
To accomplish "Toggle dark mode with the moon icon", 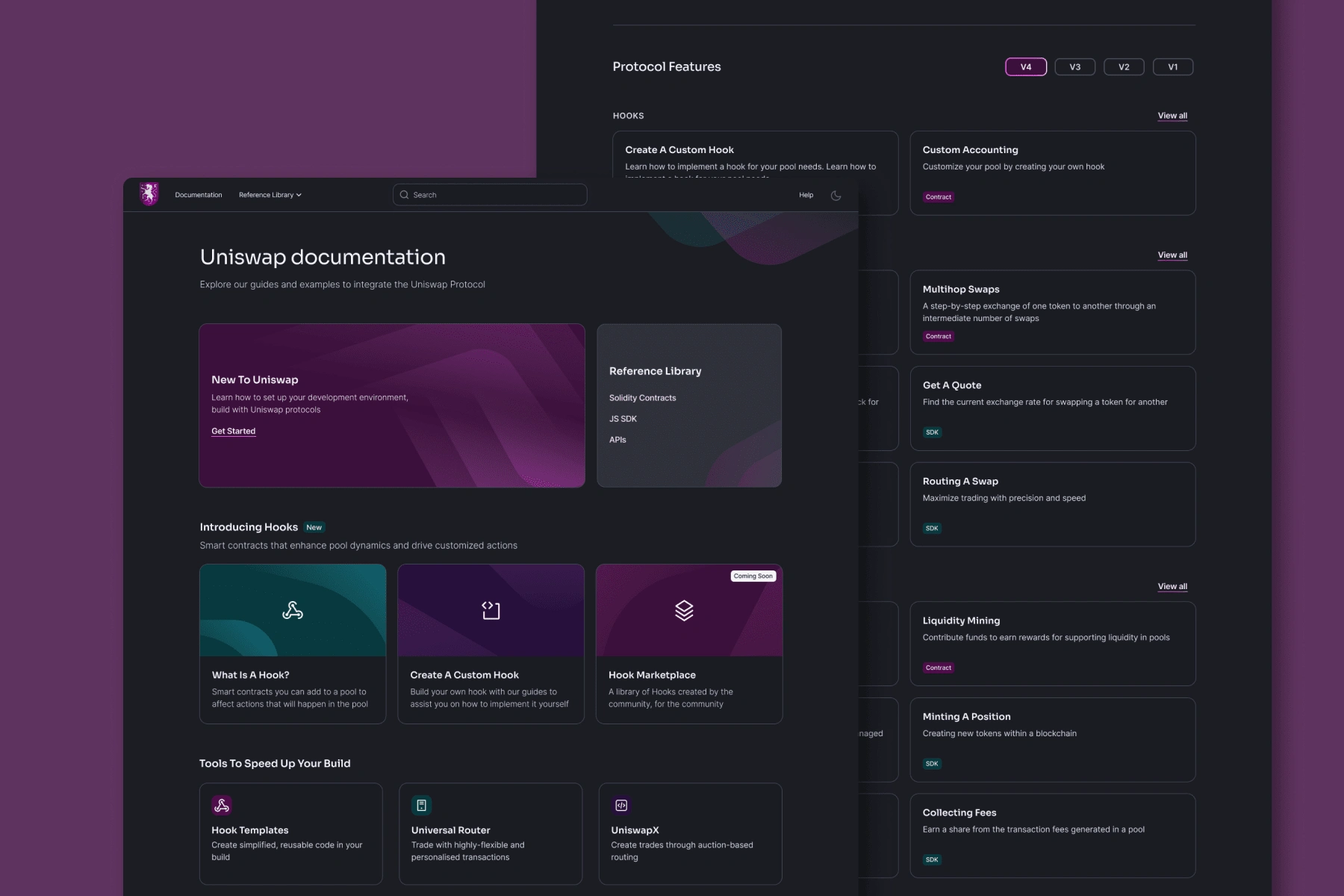I will pyautogui.click(x=836, y=196).
